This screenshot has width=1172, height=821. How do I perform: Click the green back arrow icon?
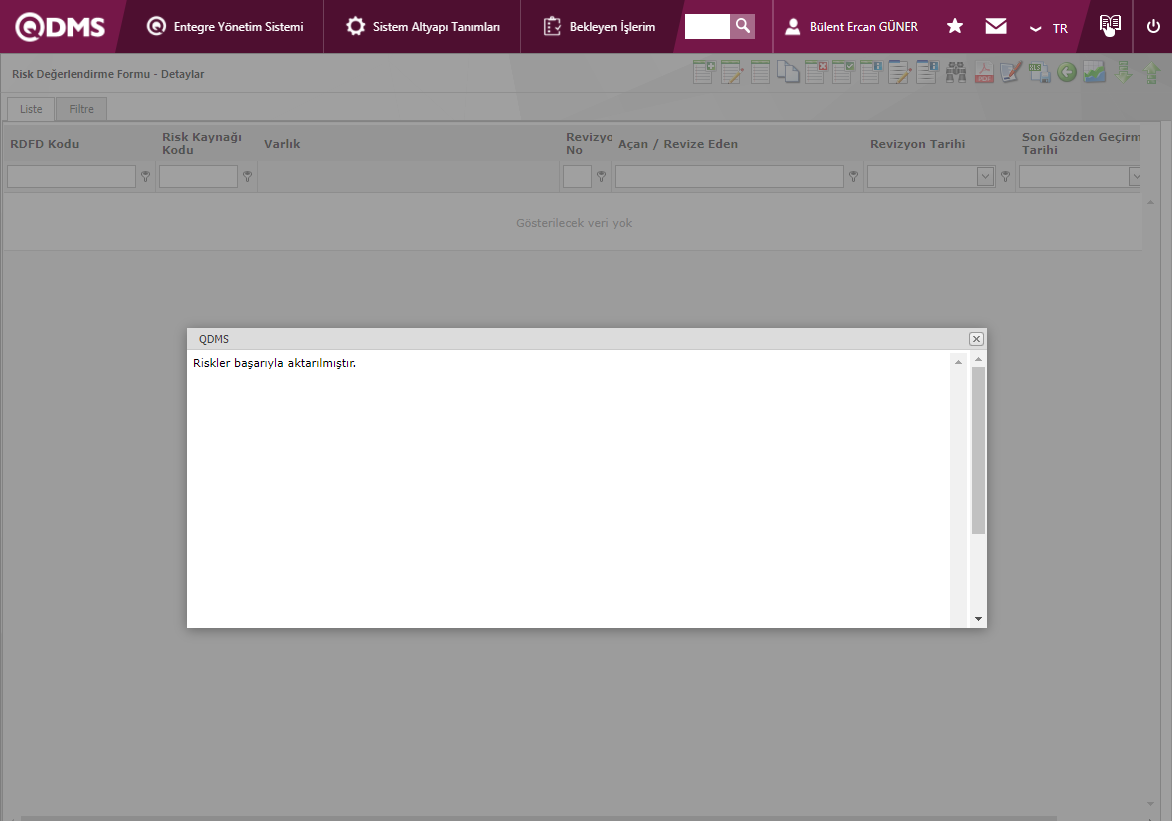coord(1067,72)
